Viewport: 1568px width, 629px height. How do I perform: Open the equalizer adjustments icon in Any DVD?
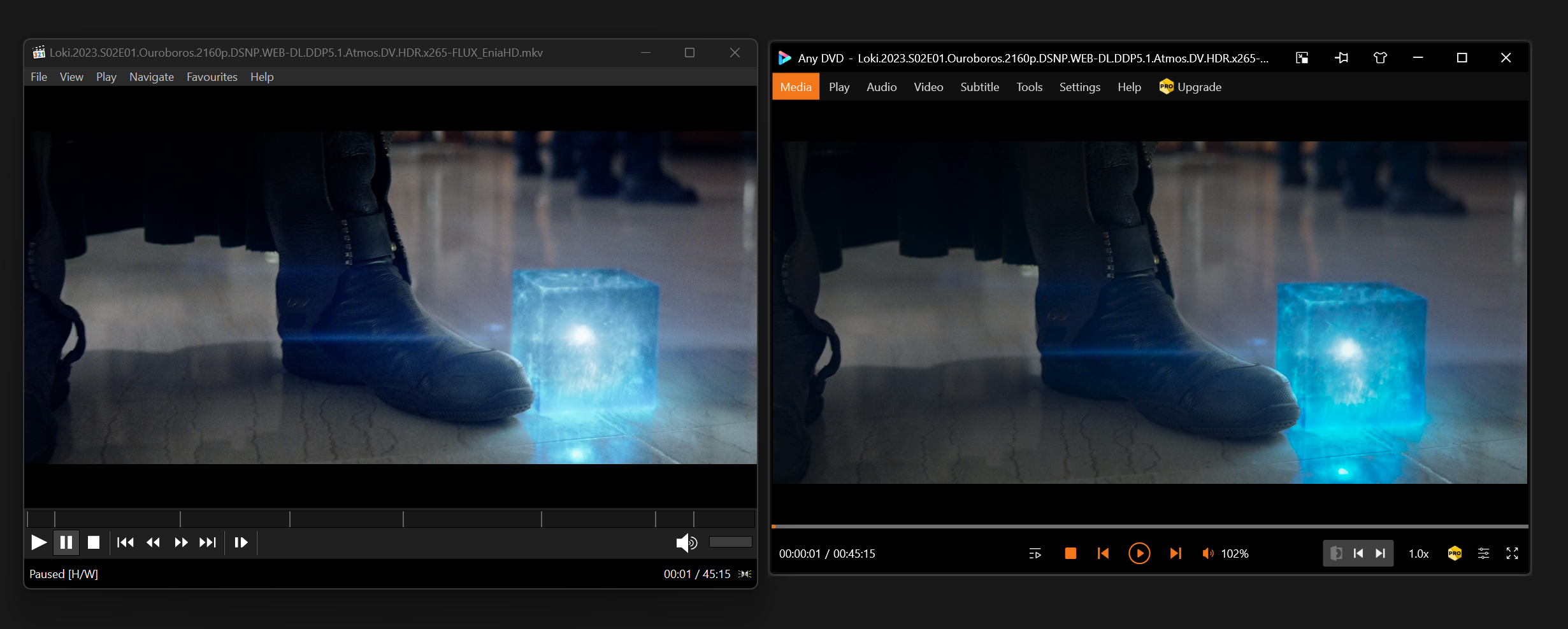[1483, 553]
